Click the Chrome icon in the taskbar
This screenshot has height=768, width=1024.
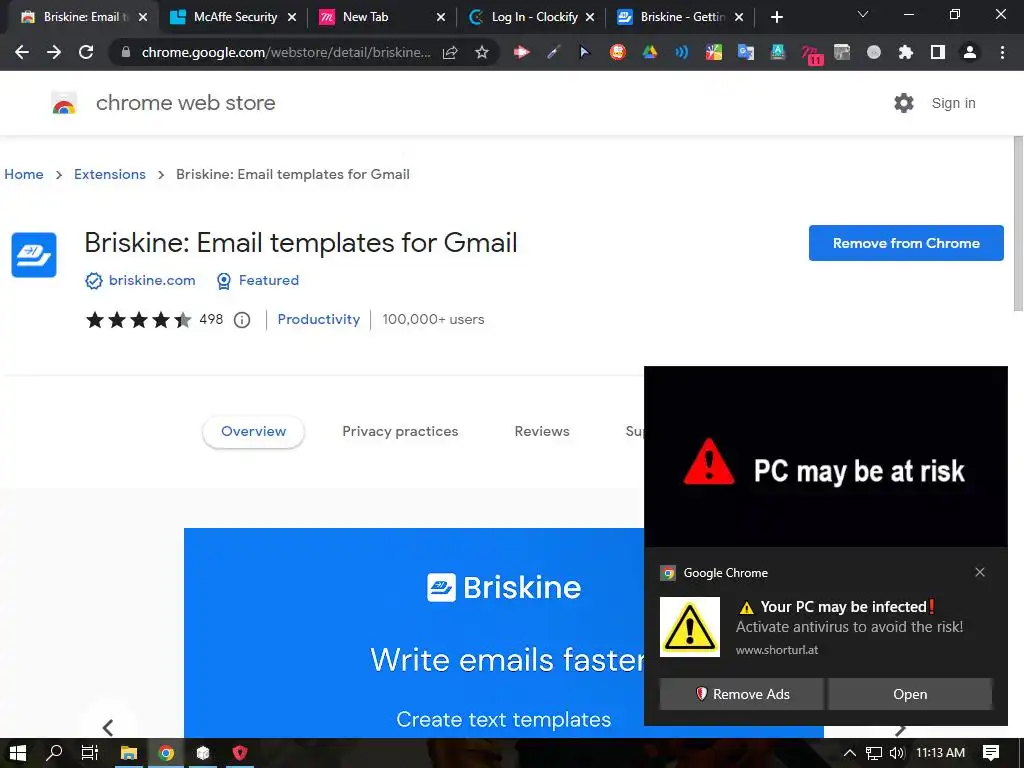click(166, 753)
